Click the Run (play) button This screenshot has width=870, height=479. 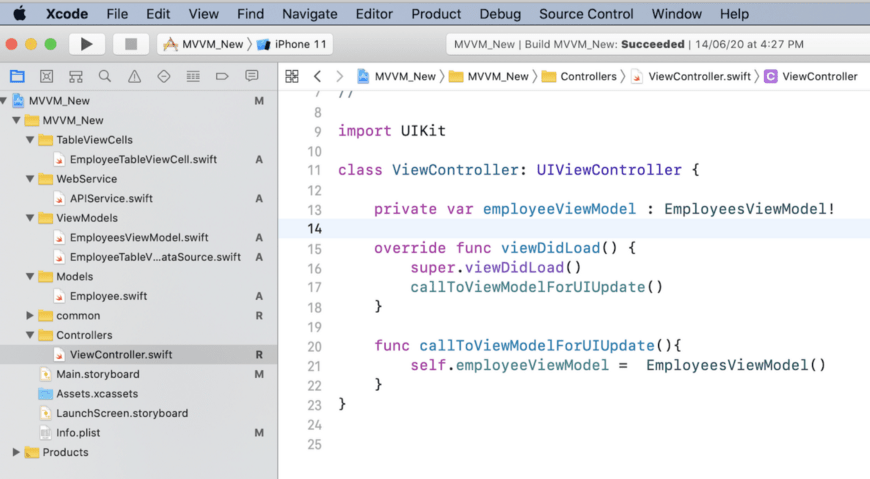[x=87, y=44]
